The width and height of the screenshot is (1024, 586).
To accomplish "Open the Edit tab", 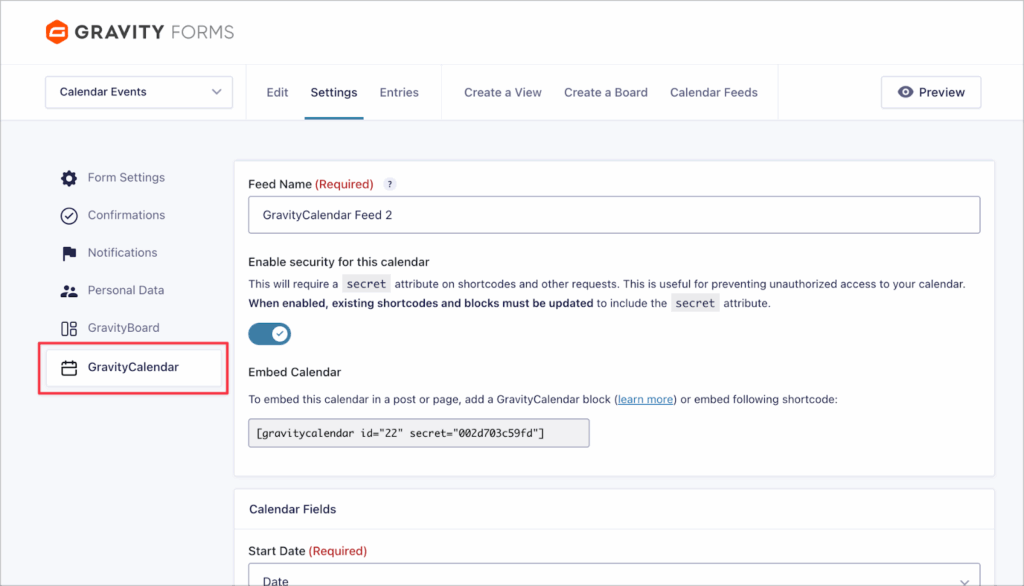I will tap(277, 92).
